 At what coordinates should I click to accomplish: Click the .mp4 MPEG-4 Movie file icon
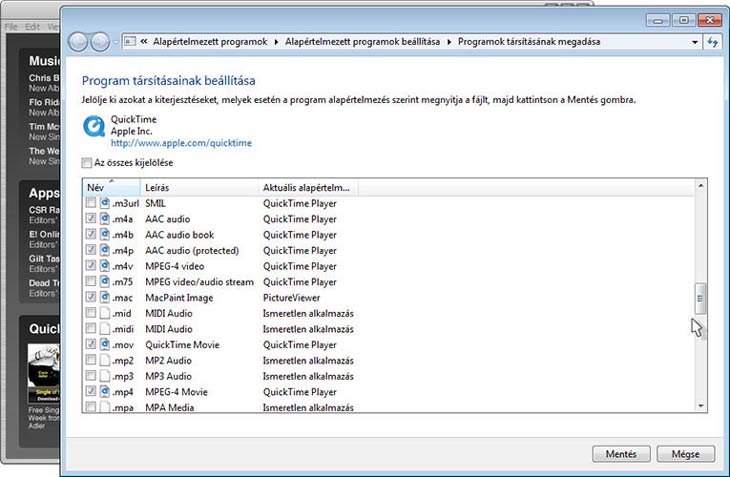coord(106,392)
